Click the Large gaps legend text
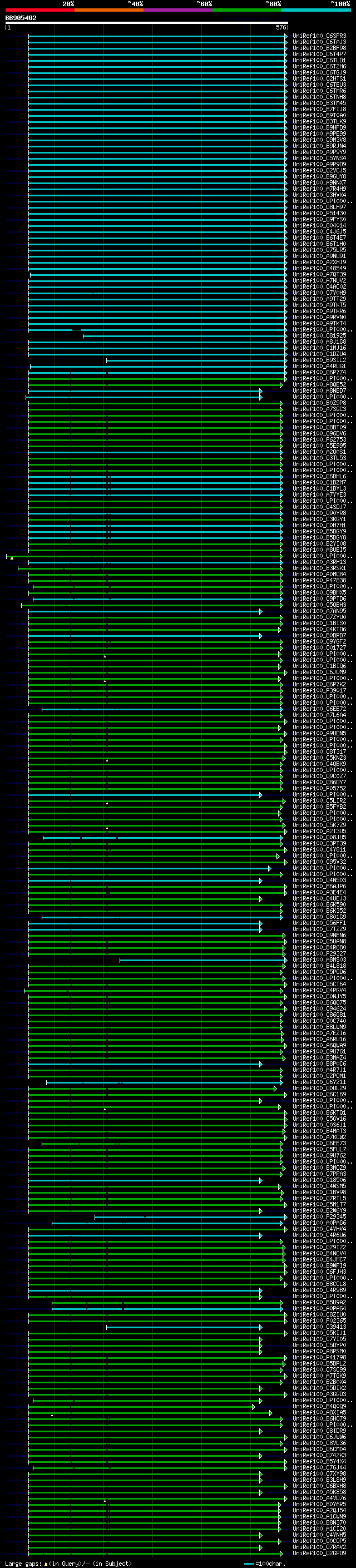Viewport: 356px width, 1568px height. [x=68, y=1564]
